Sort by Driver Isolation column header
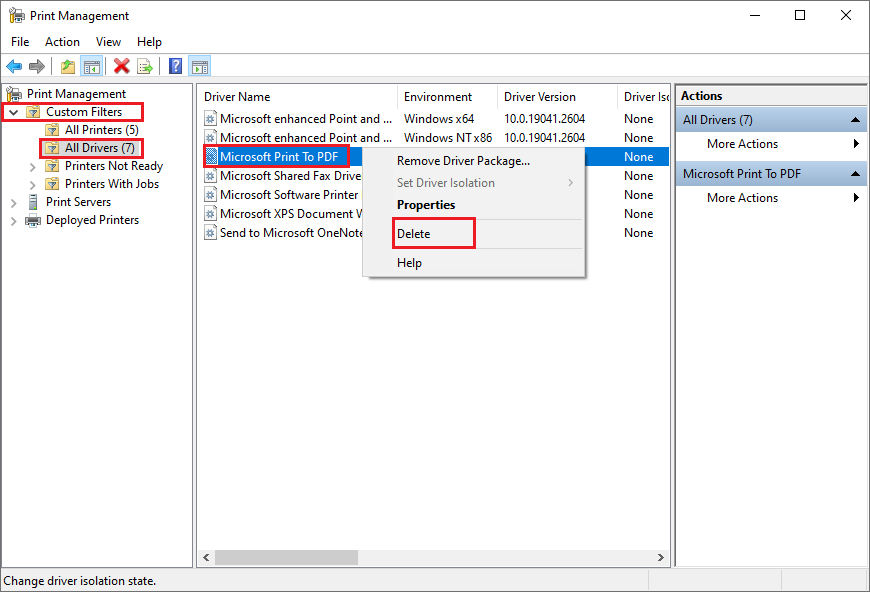Viewport: 870px width, 592px height. 644,97
